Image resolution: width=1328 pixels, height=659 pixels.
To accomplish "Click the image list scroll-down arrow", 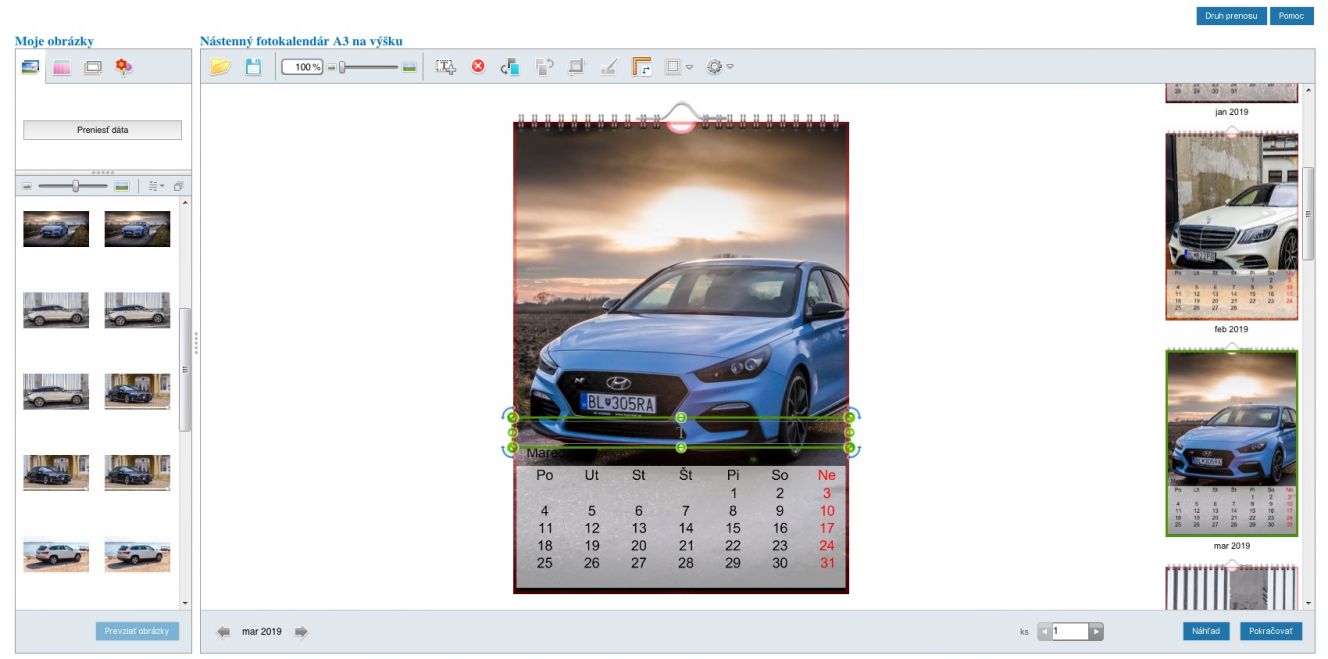I will (x=185, y=603).
